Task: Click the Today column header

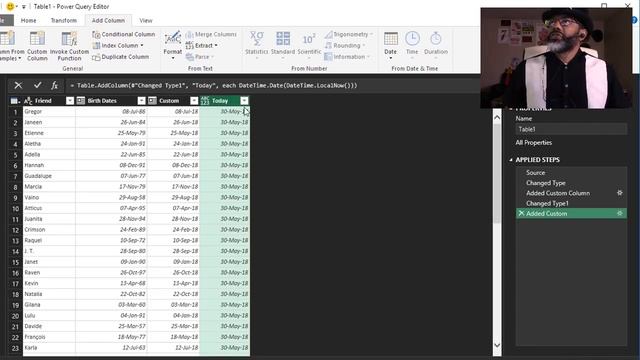Action: coord(224,101)
